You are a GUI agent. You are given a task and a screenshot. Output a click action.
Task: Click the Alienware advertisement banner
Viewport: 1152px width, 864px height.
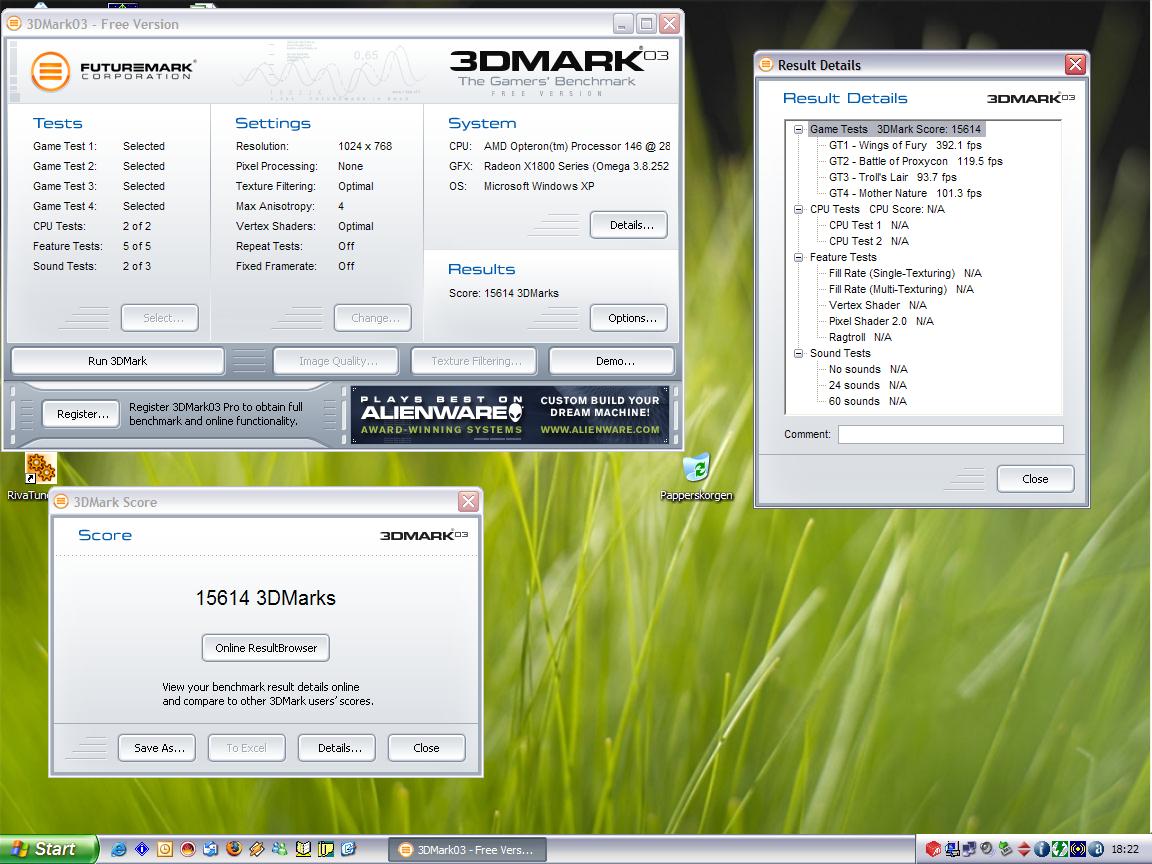point(510,415)
